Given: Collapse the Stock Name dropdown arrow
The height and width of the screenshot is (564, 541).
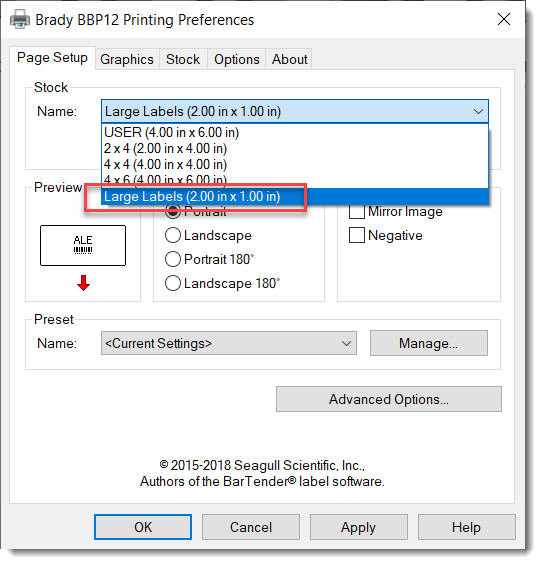Looking at the screenshot, I should (x=478, y=112).
